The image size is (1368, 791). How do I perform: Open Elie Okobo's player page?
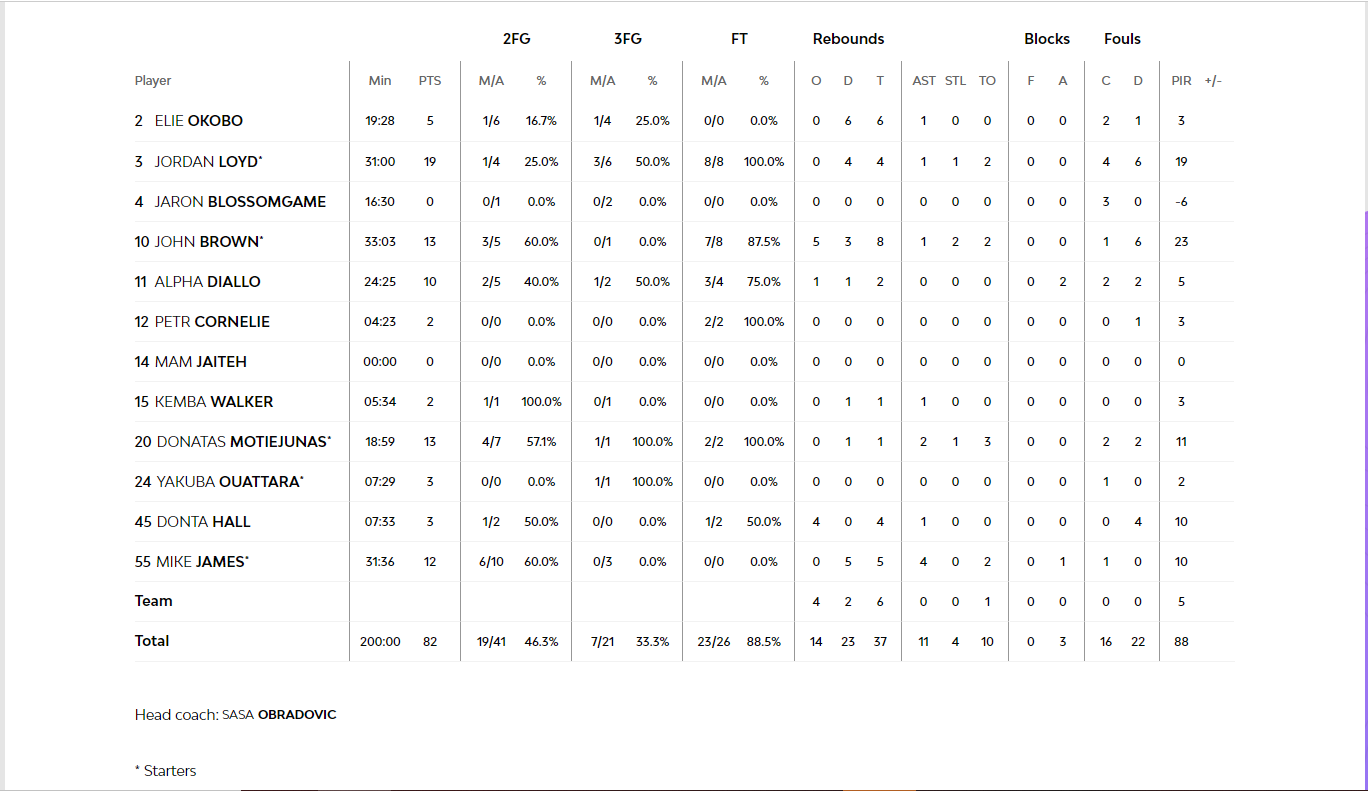click(x=198, y=121)
